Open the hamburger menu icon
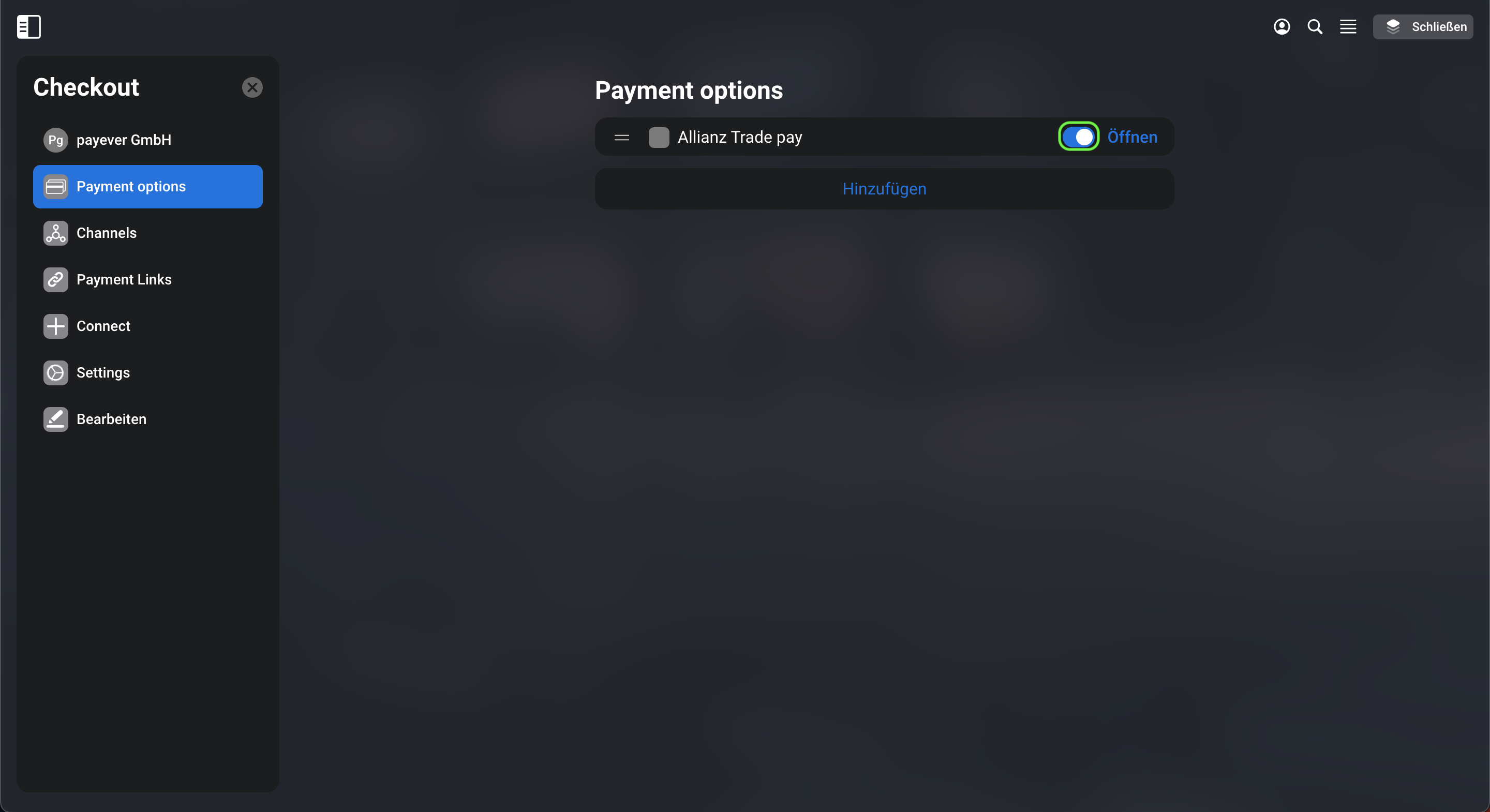 pos(1348,26)
